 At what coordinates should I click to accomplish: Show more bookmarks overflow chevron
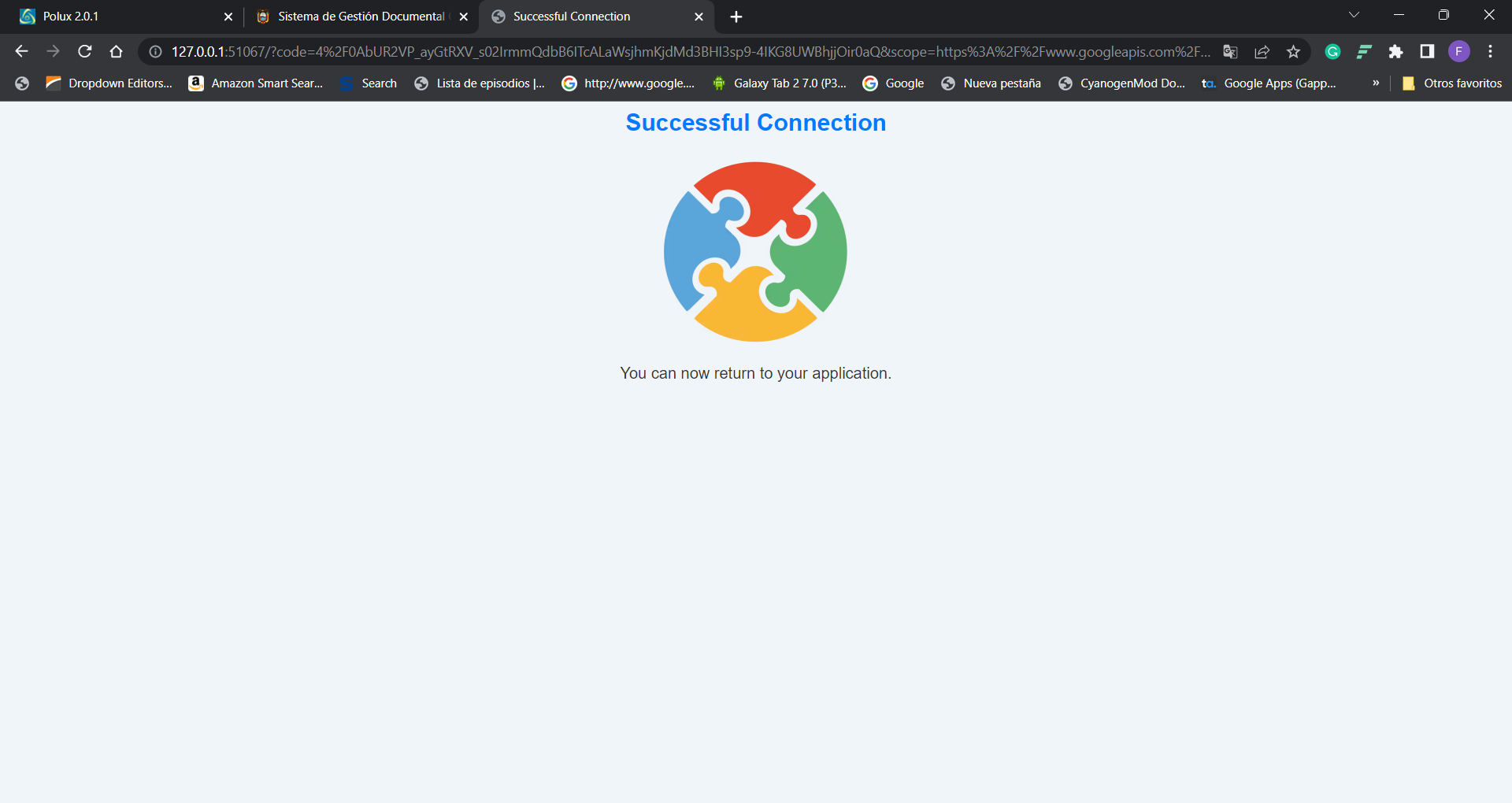click(x=1376, y=83)
